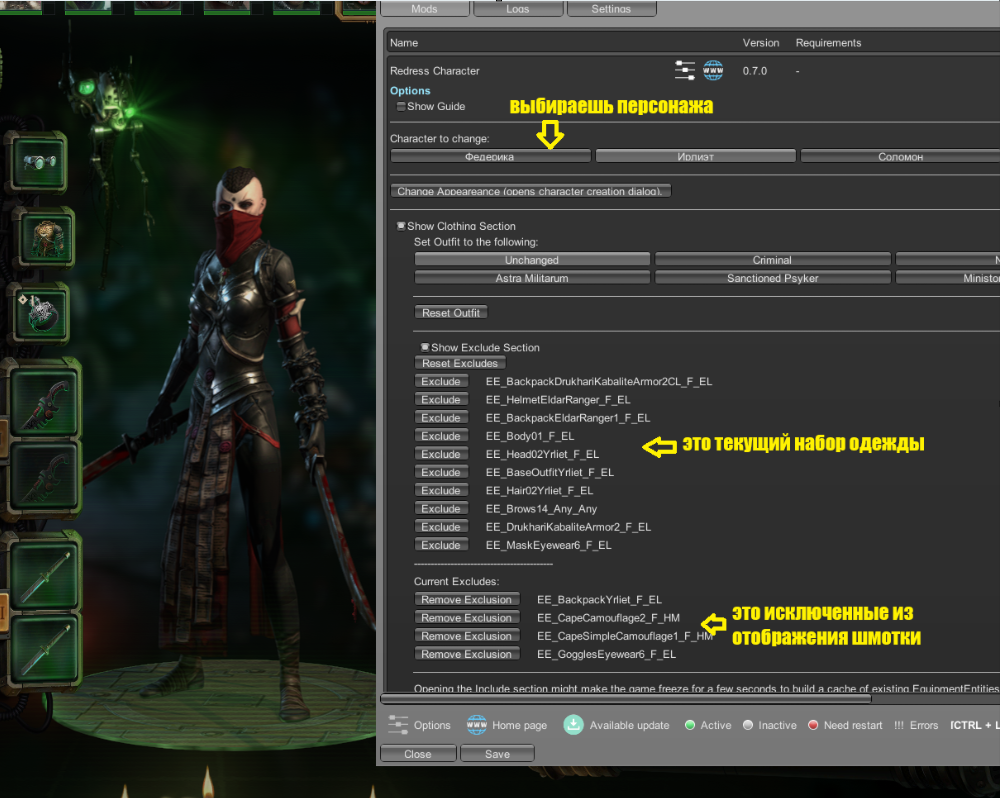Click the Version column header
The width and height of the screenshot is (1000, 798).
tap(761, 43)
